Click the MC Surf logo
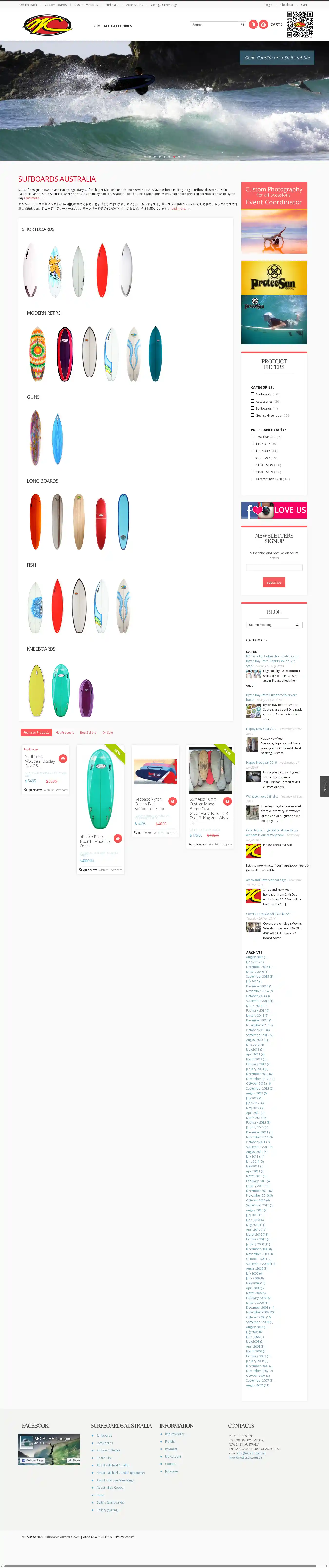This screenshot has height=1568, width=329. click(x=48, y=26)
